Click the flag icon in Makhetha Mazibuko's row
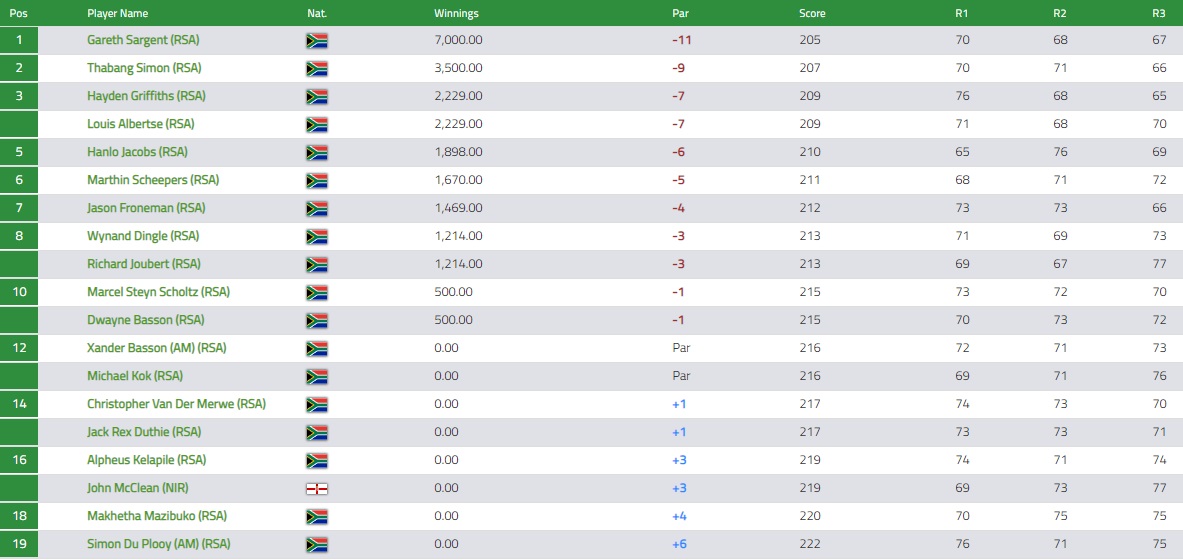 [x=317, y=516]
